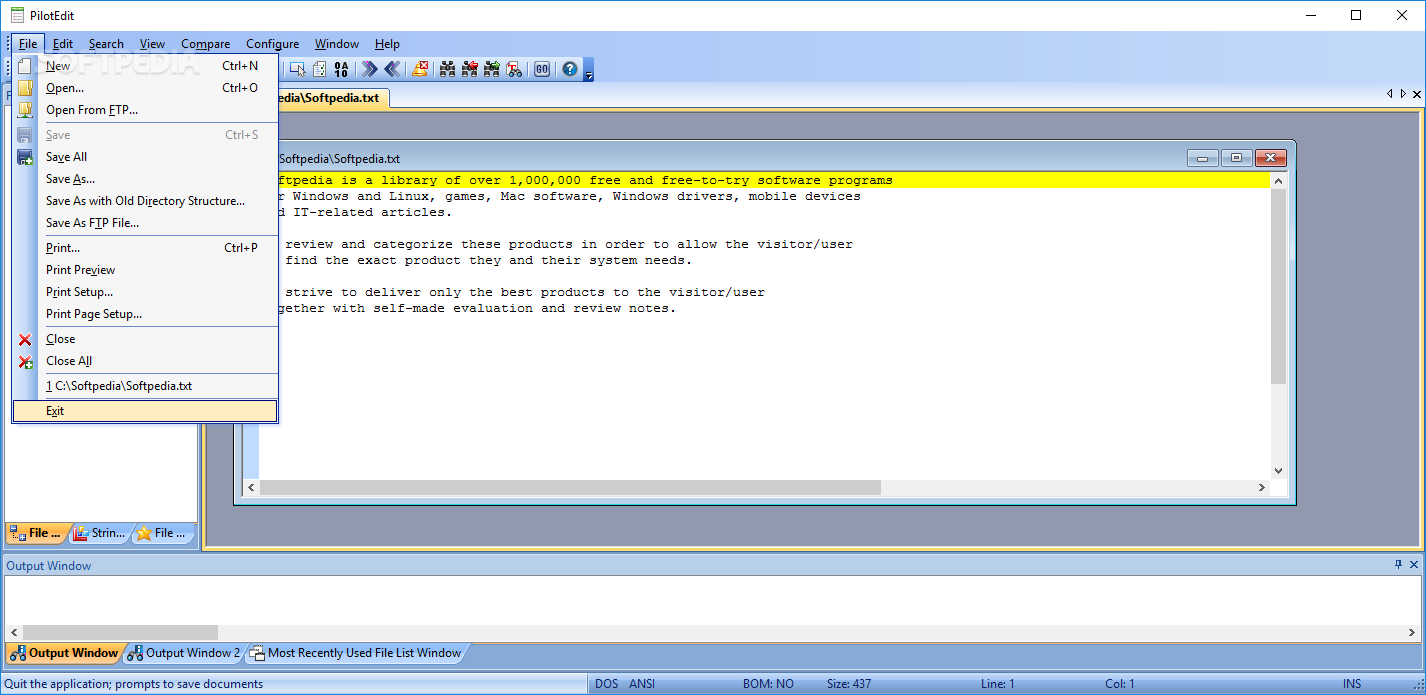Click the right double-chevron toolbar icon
Viewport: 1426px width, 695px height.
click(369, 69)
